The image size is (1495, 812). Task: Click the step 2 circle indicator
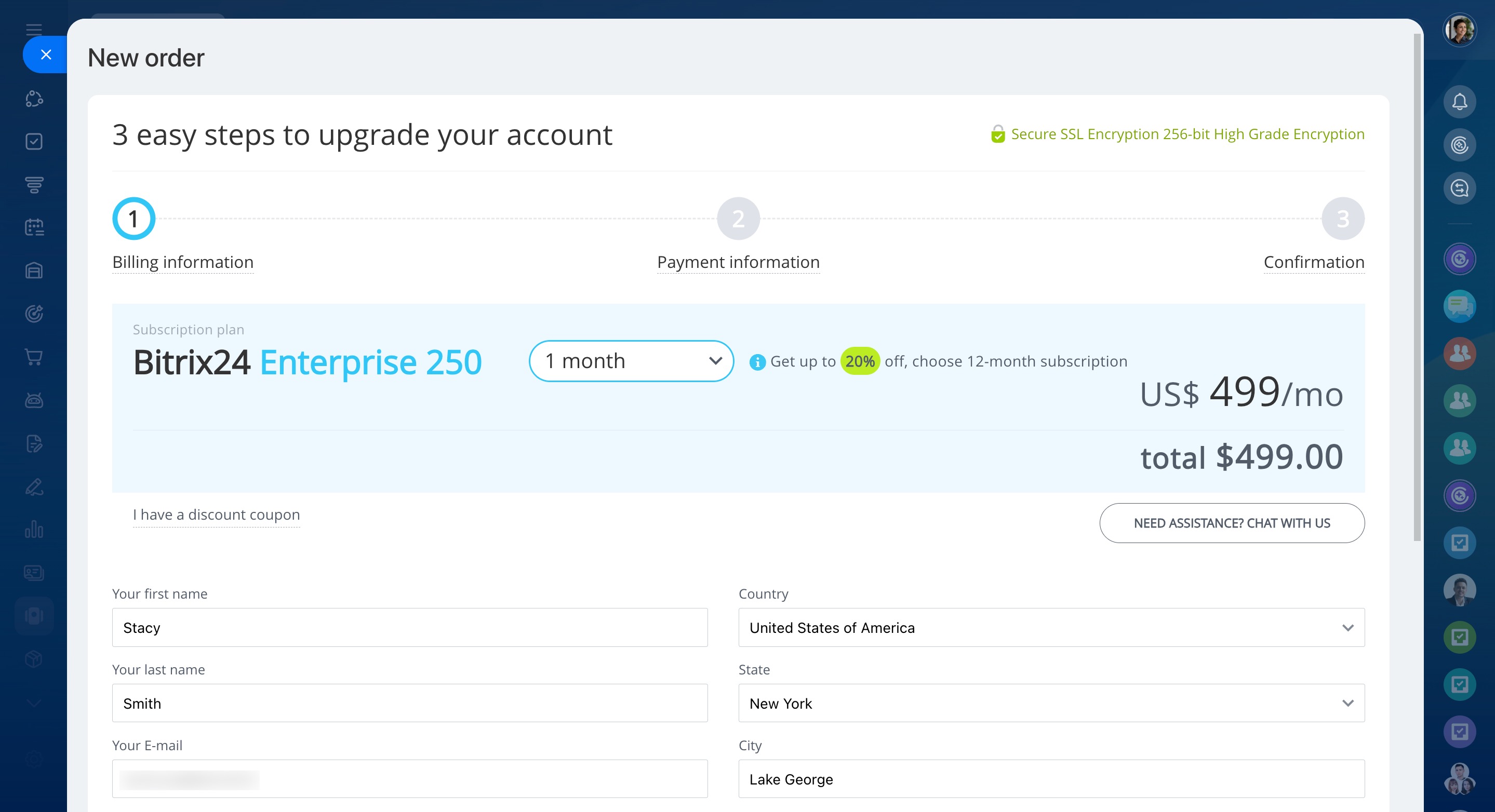(738, 219)
